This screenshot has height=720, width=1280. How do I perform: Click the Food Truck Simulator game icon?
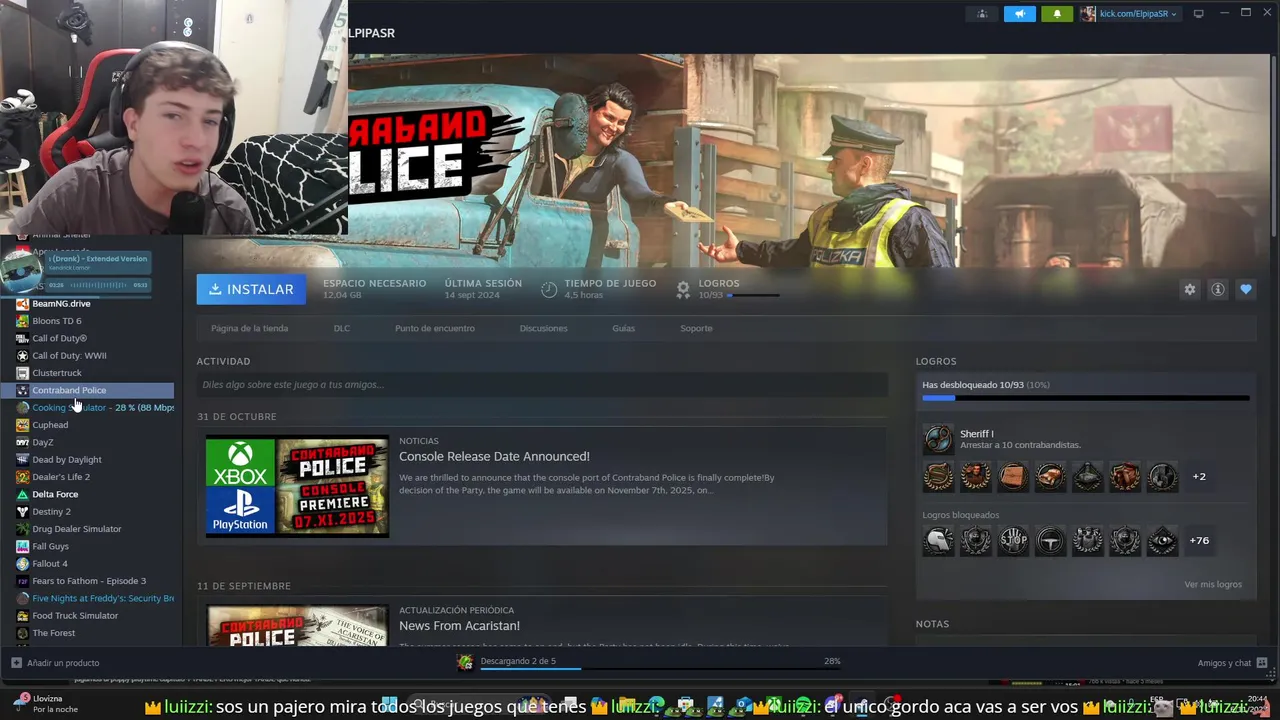23,616
